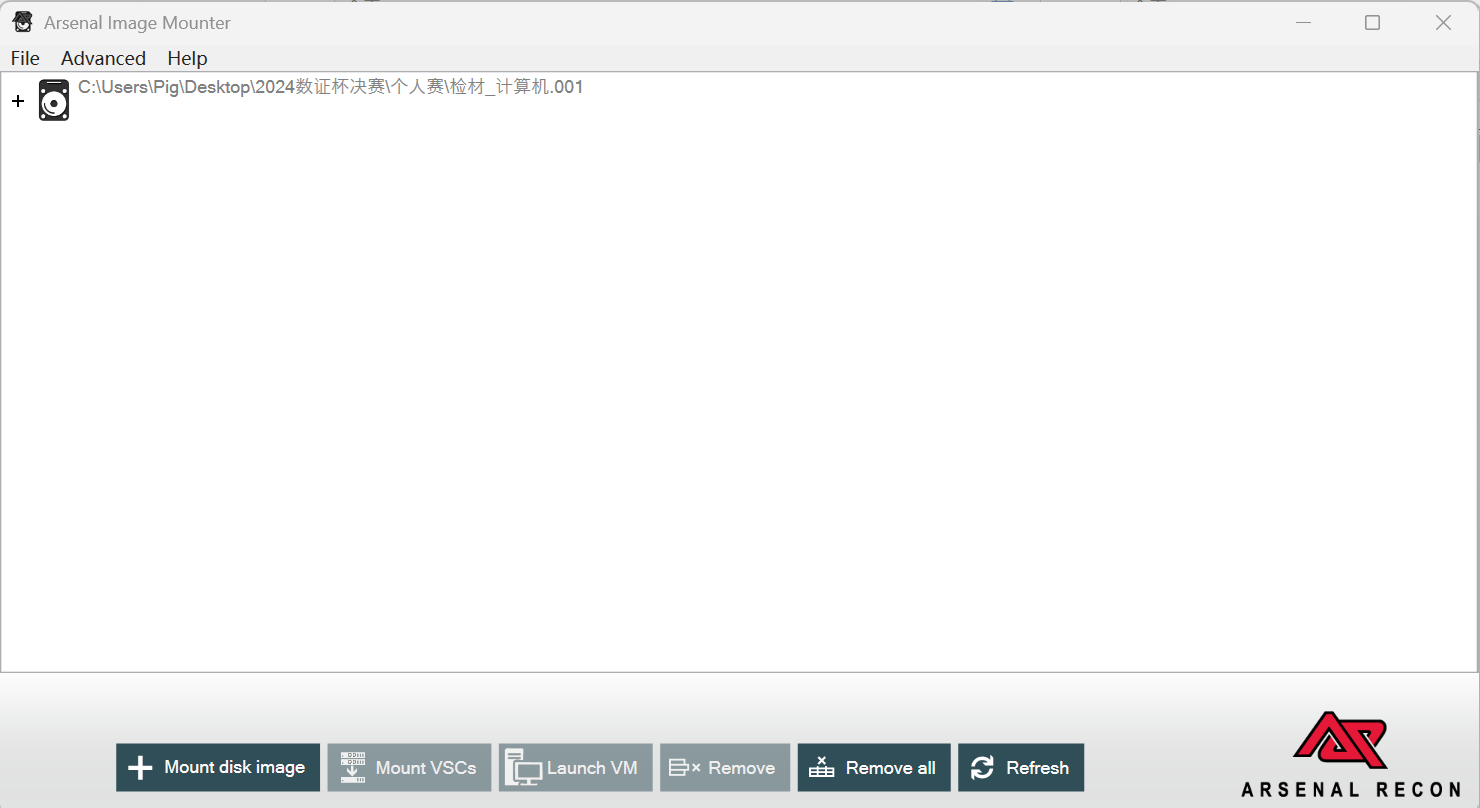1480x808 pixels.
Task: Click empty area of the mounted images list
Action: [x=740, y=400]
